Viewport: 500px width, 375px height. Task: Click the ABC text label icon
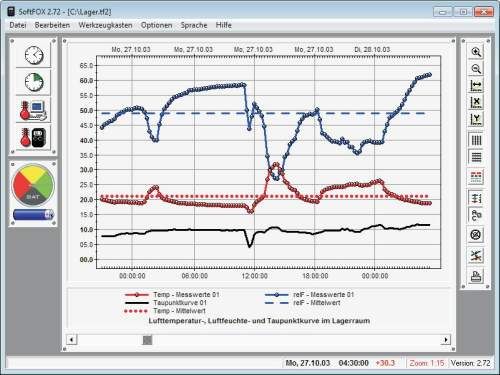tap(476, 215)
